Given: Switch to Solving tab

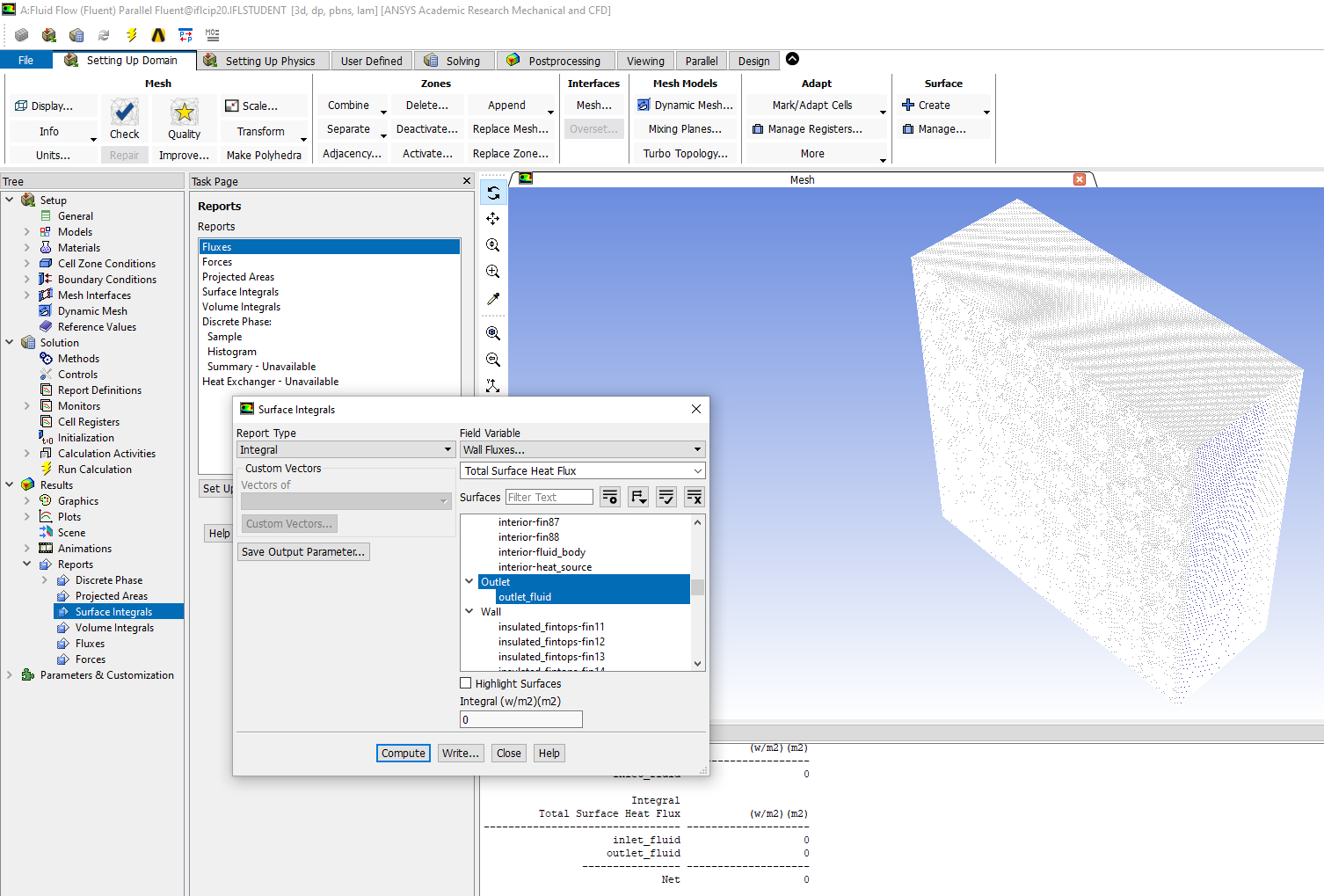Looking at the screenshot, I should pos(454,61).
